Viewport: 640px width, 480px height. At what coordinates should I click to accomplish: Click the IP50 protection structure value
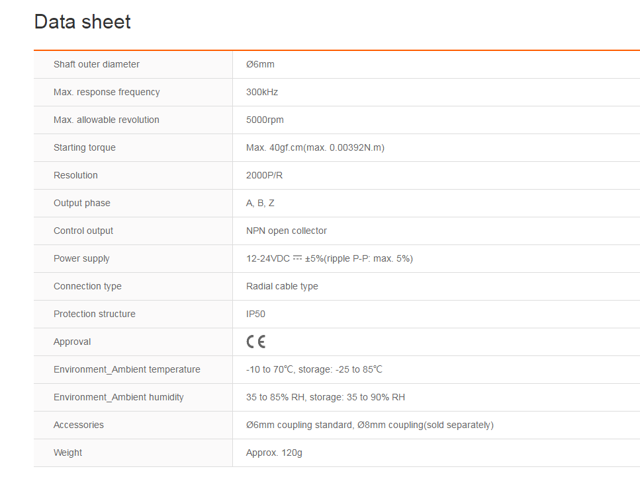click(256, 314)
